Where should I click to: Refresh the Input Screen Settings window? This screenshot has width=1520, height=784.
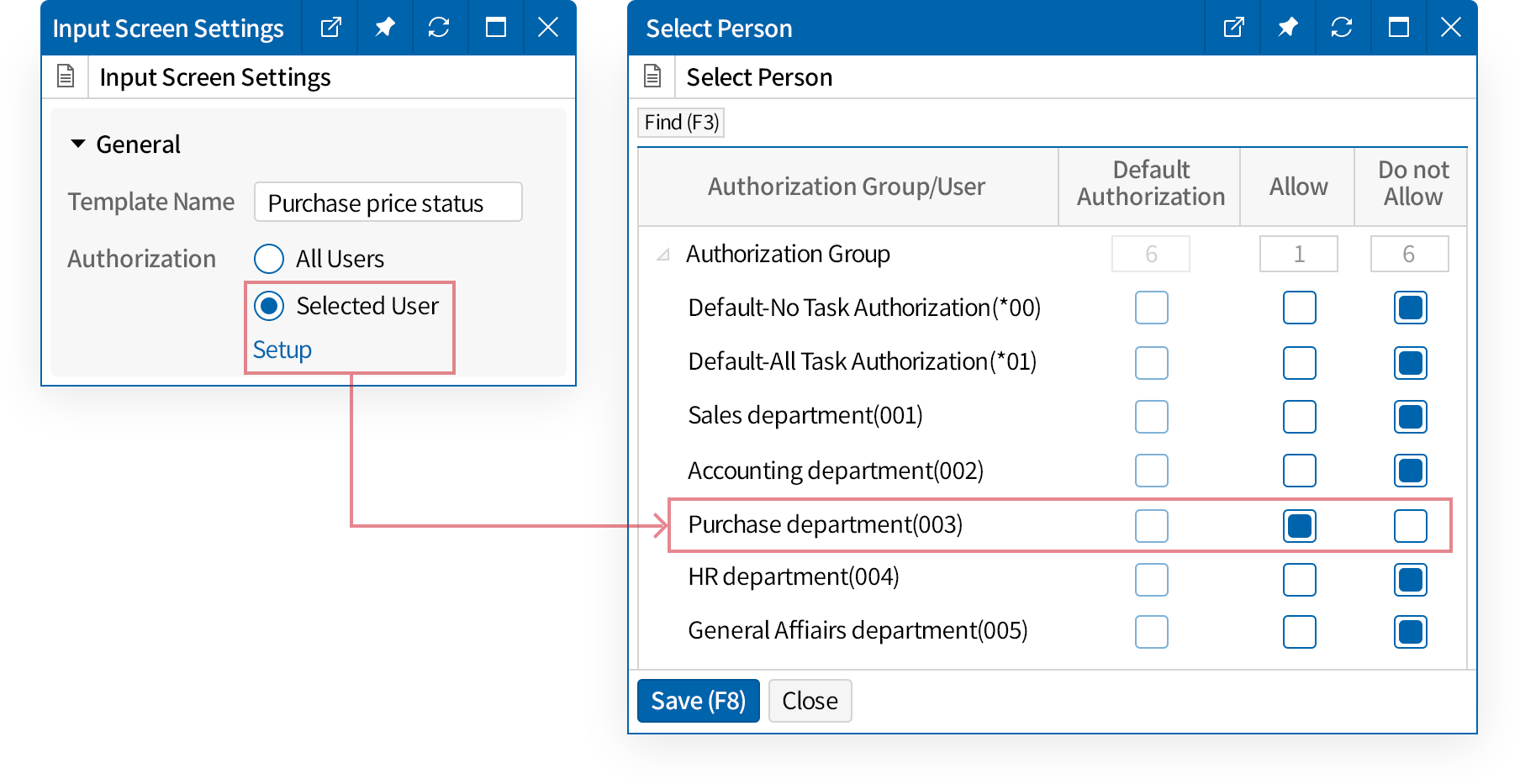(439, 28)
